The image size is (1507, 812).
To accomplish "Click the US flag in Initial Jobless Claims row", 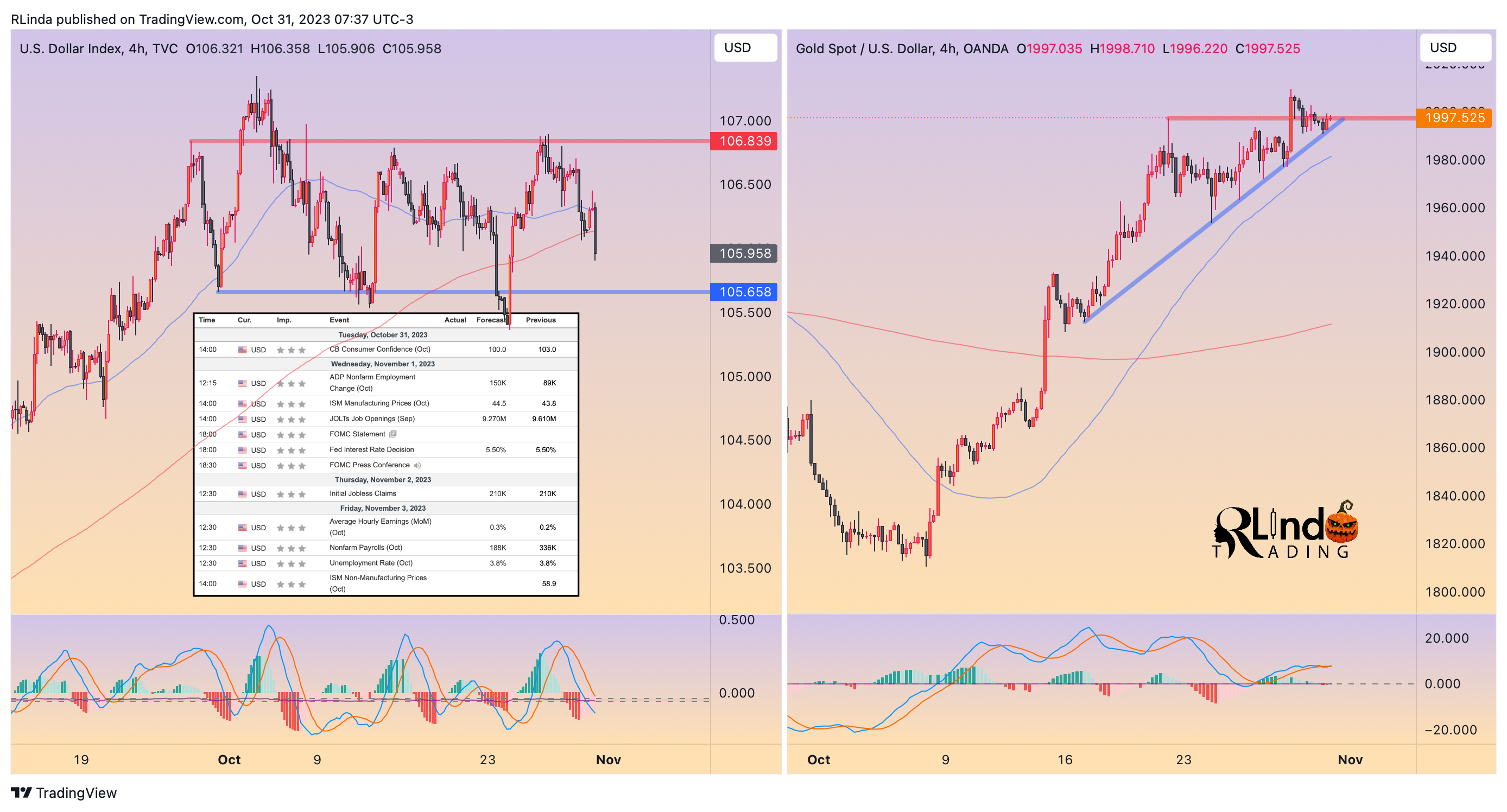I will coord(242,494).
